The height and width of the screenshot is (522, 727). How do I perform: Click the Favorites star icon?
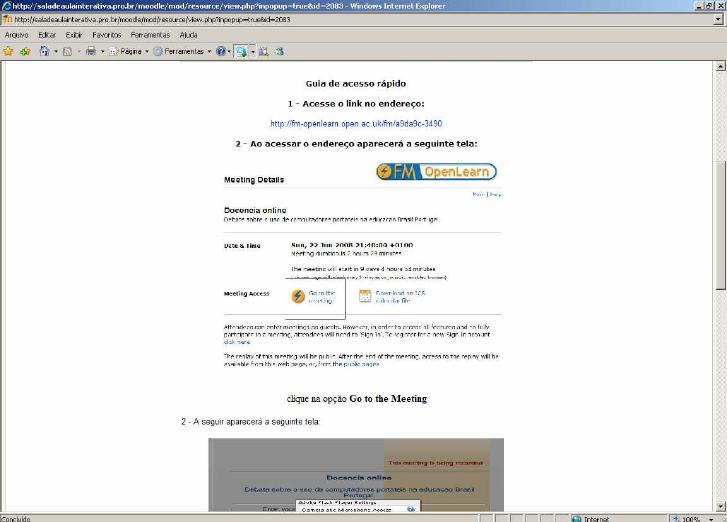click(x=8, y=51)
